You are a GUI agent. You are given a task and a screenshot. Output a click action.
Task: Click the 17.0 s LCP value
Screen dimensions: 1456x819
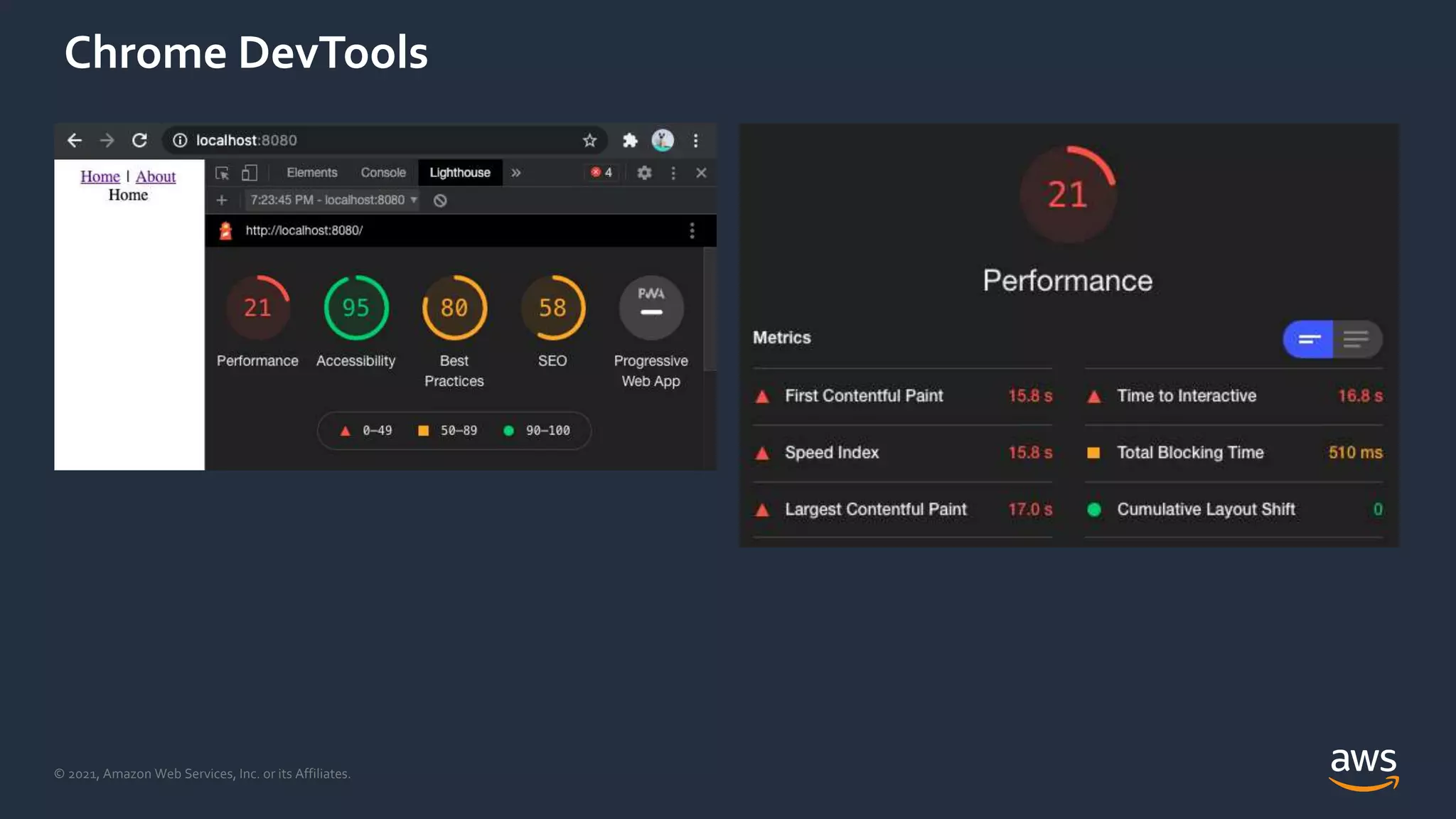click(x=1030, y=510)
